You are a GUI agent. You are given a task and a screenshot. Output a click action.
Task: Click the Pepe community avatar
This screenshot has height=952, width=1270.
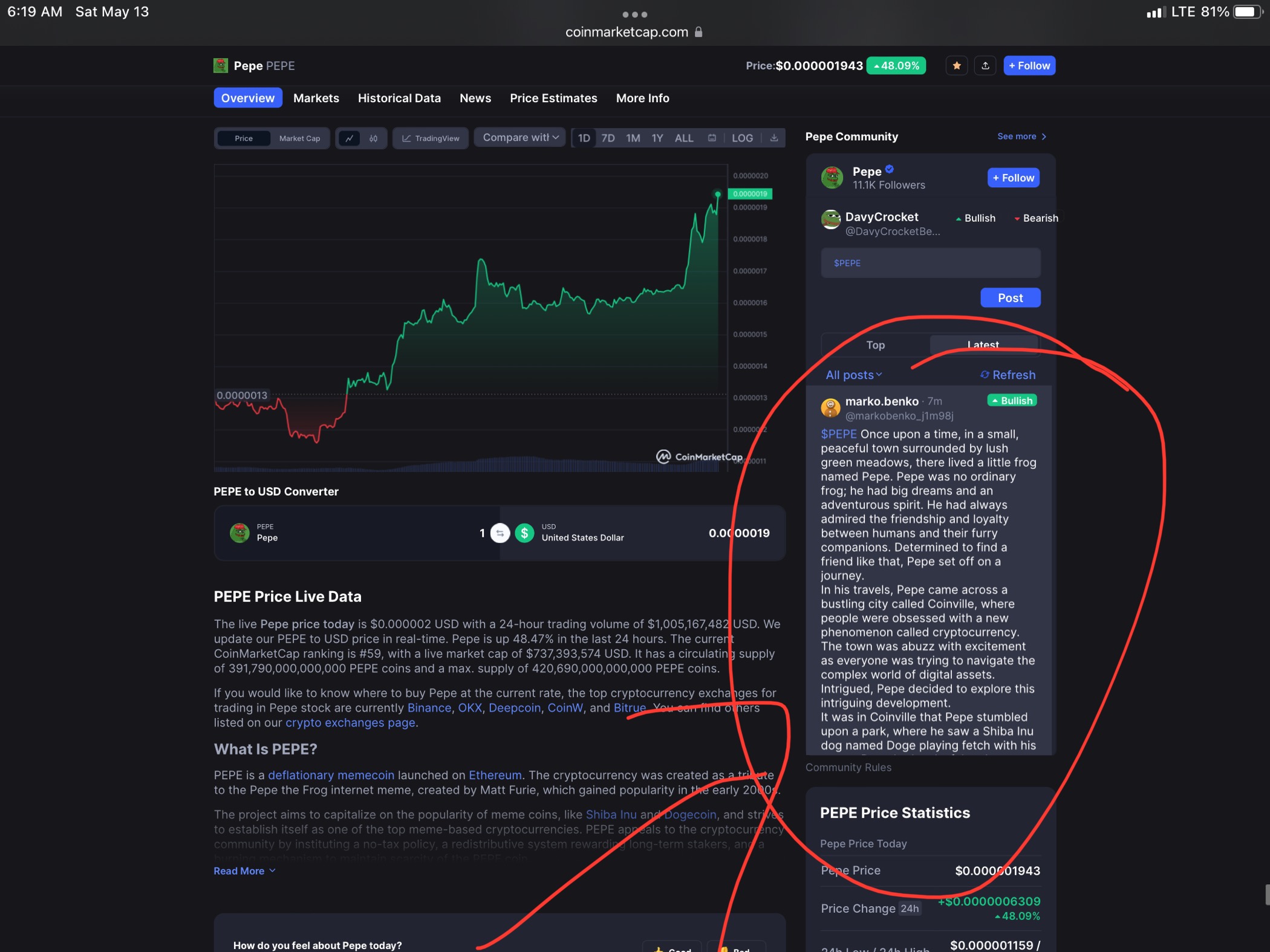tap(832, 178)
